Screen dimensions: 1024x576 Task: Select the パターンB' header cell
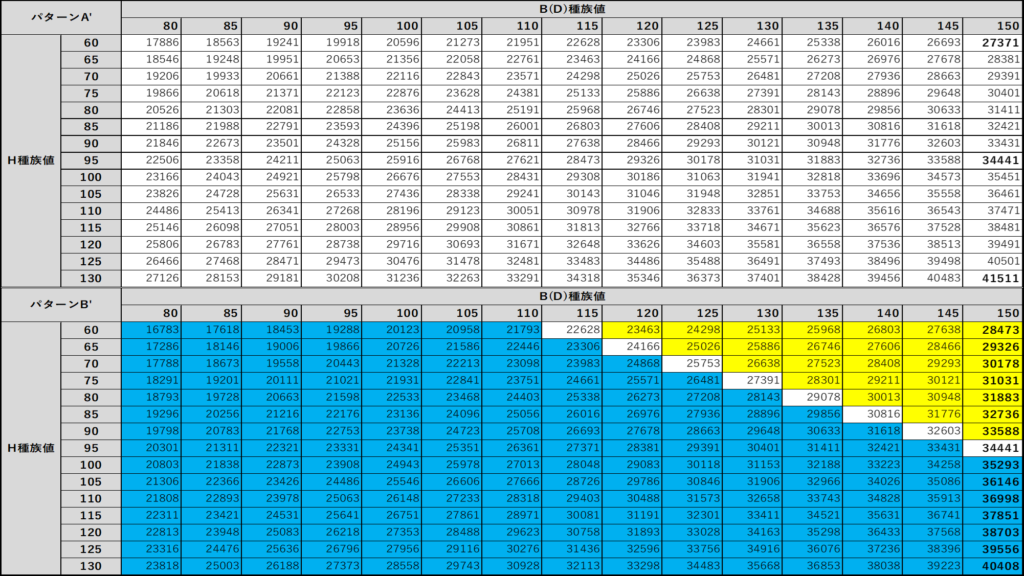pyautogui.click(x=60, y=304)
